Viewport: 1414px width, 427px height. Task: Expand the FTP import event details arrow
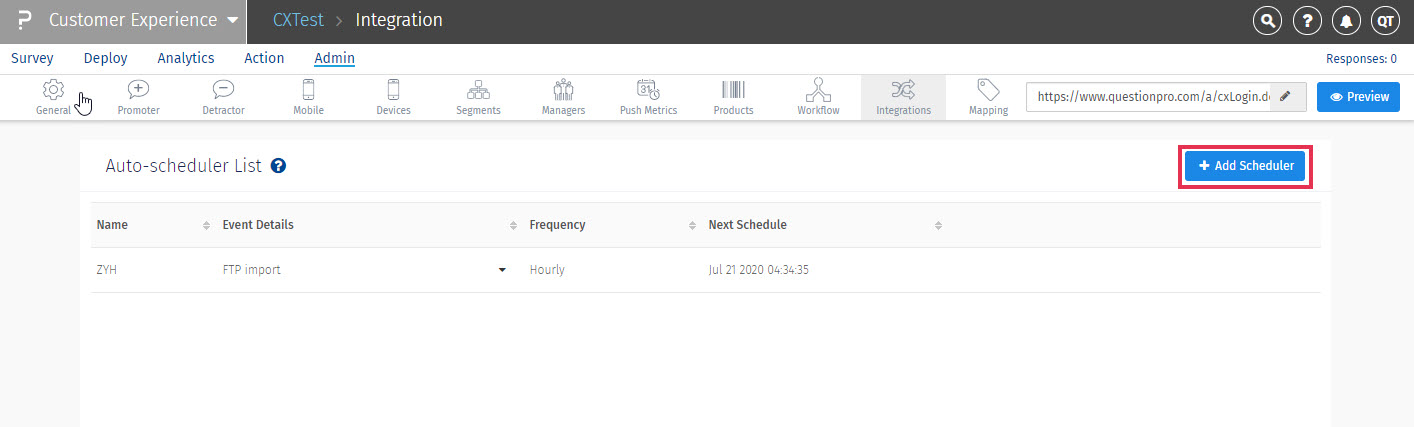click(502, 270)
